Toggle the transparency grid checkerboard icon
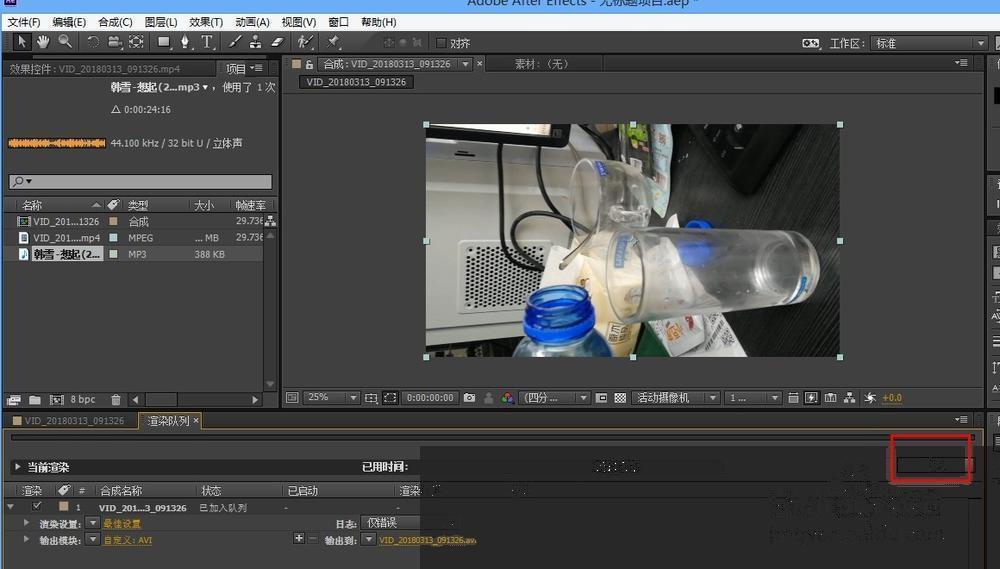1000x569 pixels. pos(620,397)
